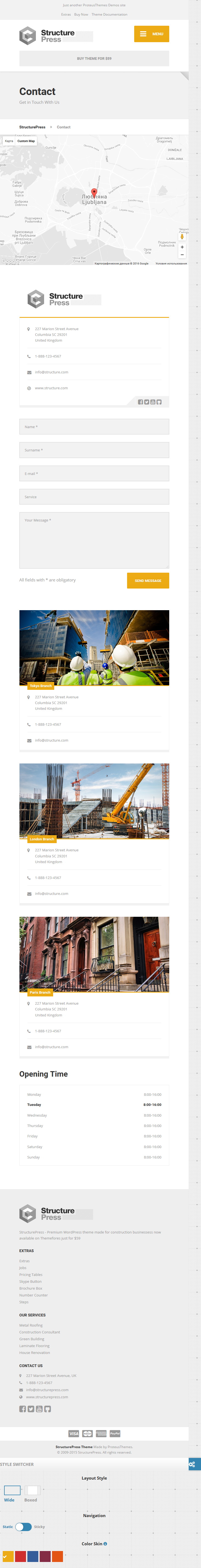Open Laminate Flooring service link
Screen dimensions: 201x1568
tap(34, 1346)
